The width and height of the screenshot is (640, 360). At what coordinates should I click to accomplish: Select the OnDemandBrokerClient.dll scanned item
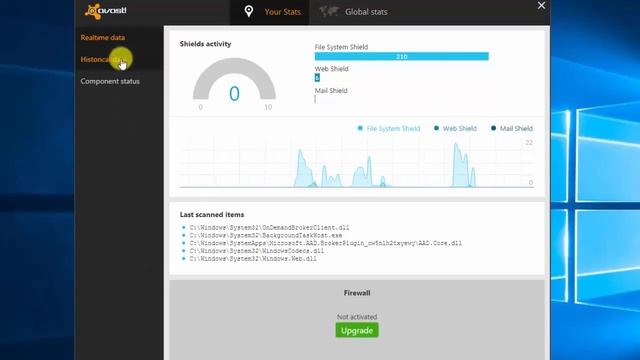tap(269, 227)
